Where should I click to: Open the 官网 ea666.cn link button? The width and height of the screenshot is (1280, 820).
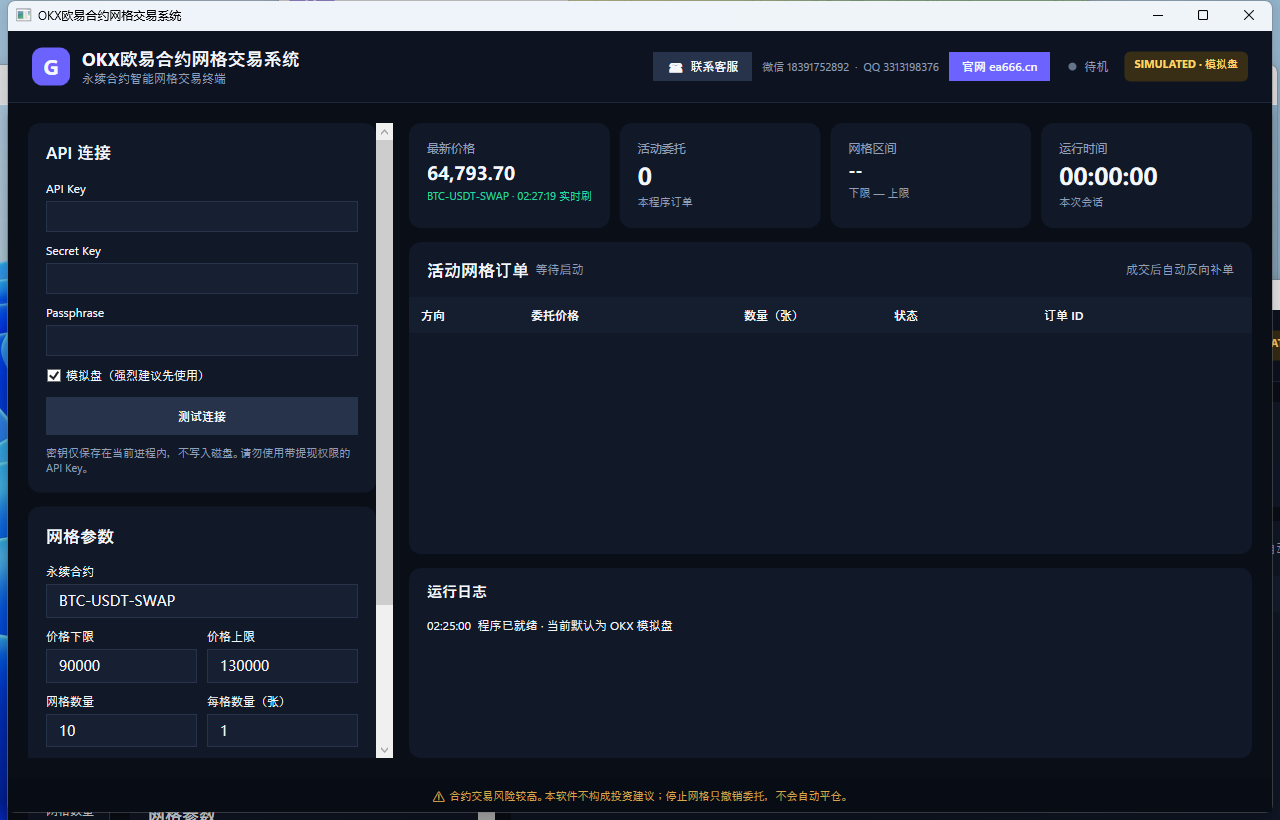click(x=999, y=67)
